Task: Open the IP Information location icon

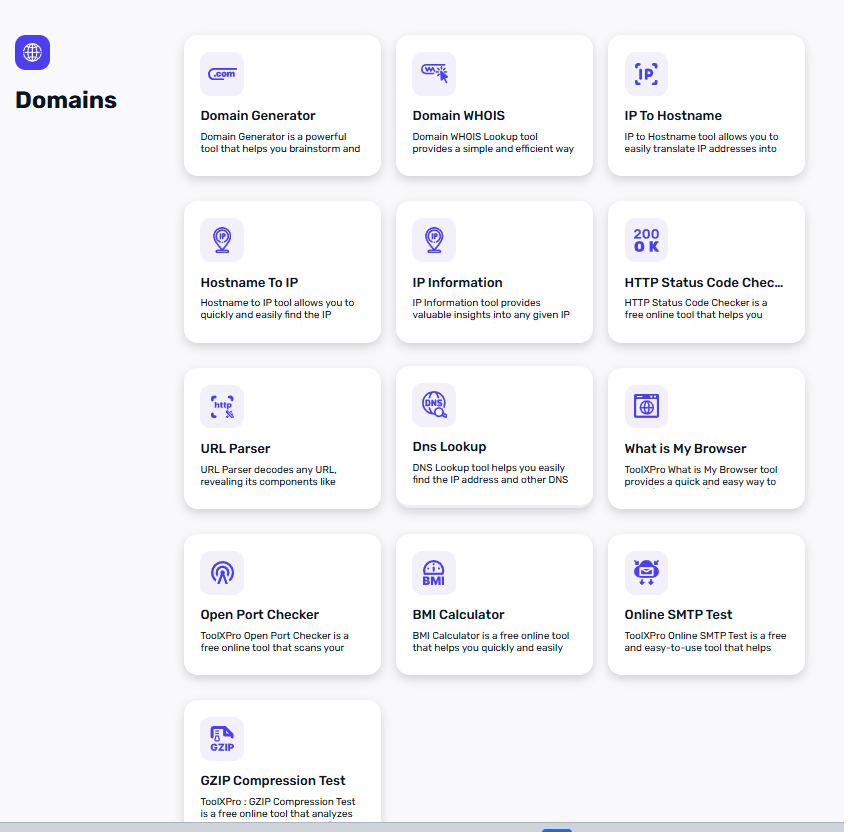Action: (x=433, y=240)
